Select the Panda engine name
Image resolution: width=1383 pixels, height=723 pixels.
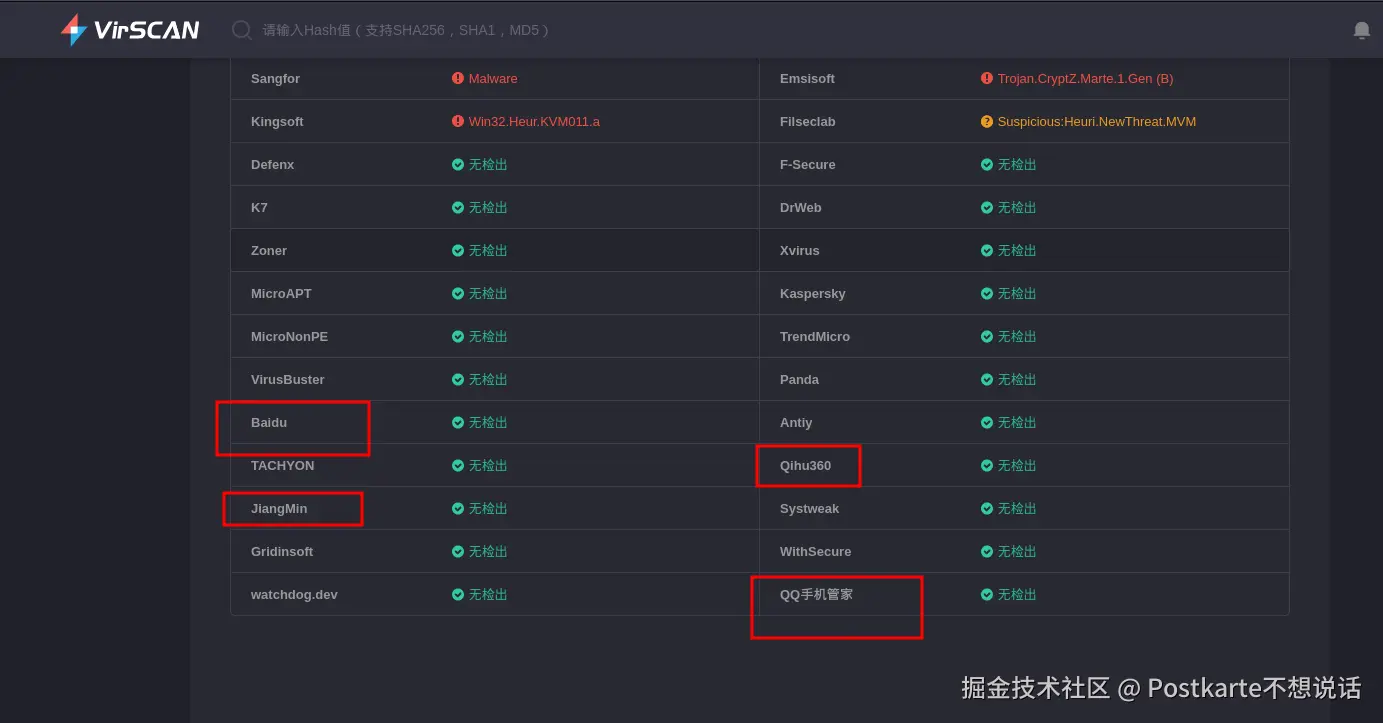[x=799, y=379]
